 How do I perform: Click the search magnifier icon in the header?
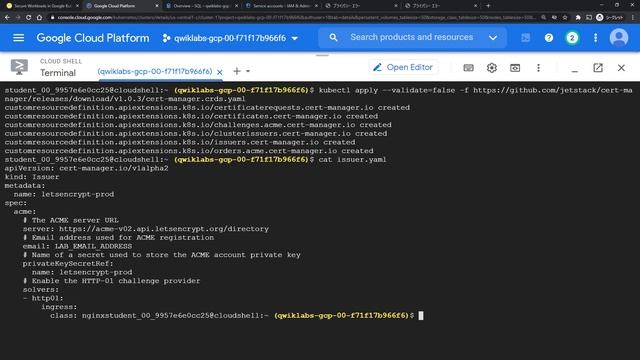click(333, 38)
